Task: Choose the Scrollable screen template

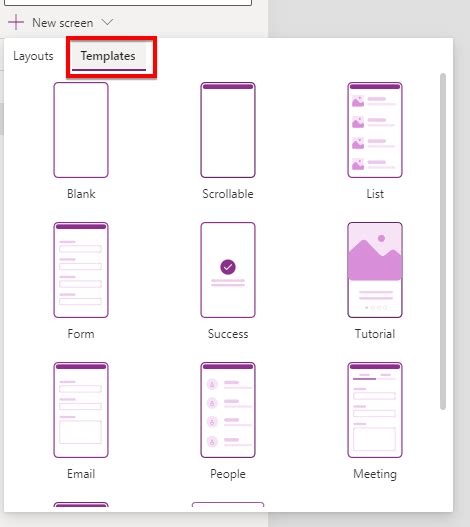Action: 228,130
